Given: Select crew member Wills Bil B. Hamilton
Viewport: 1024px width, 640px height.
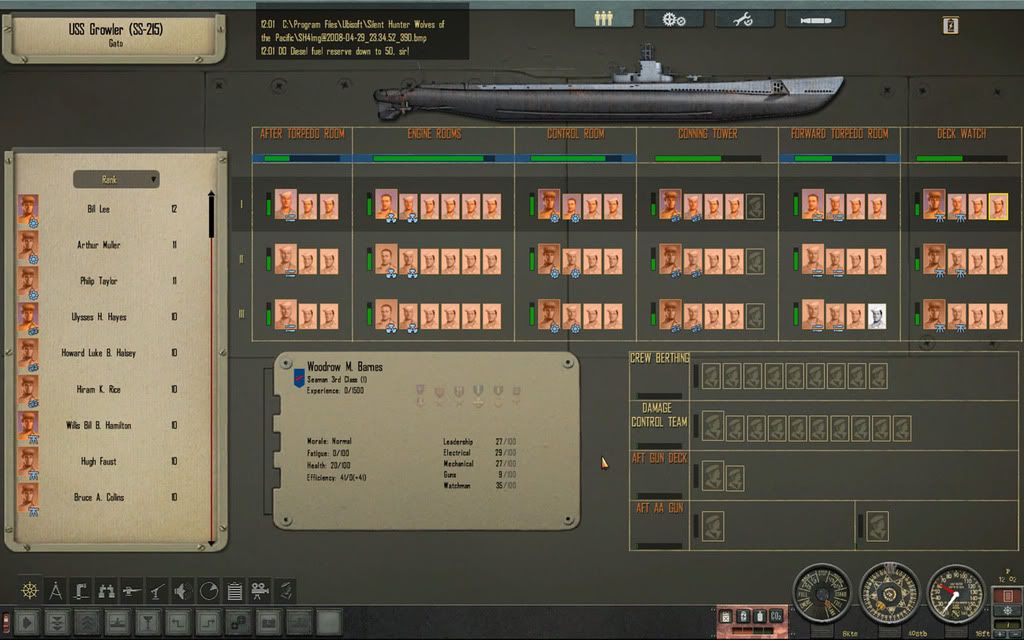Looking at the screenshot, I should 99,425.
